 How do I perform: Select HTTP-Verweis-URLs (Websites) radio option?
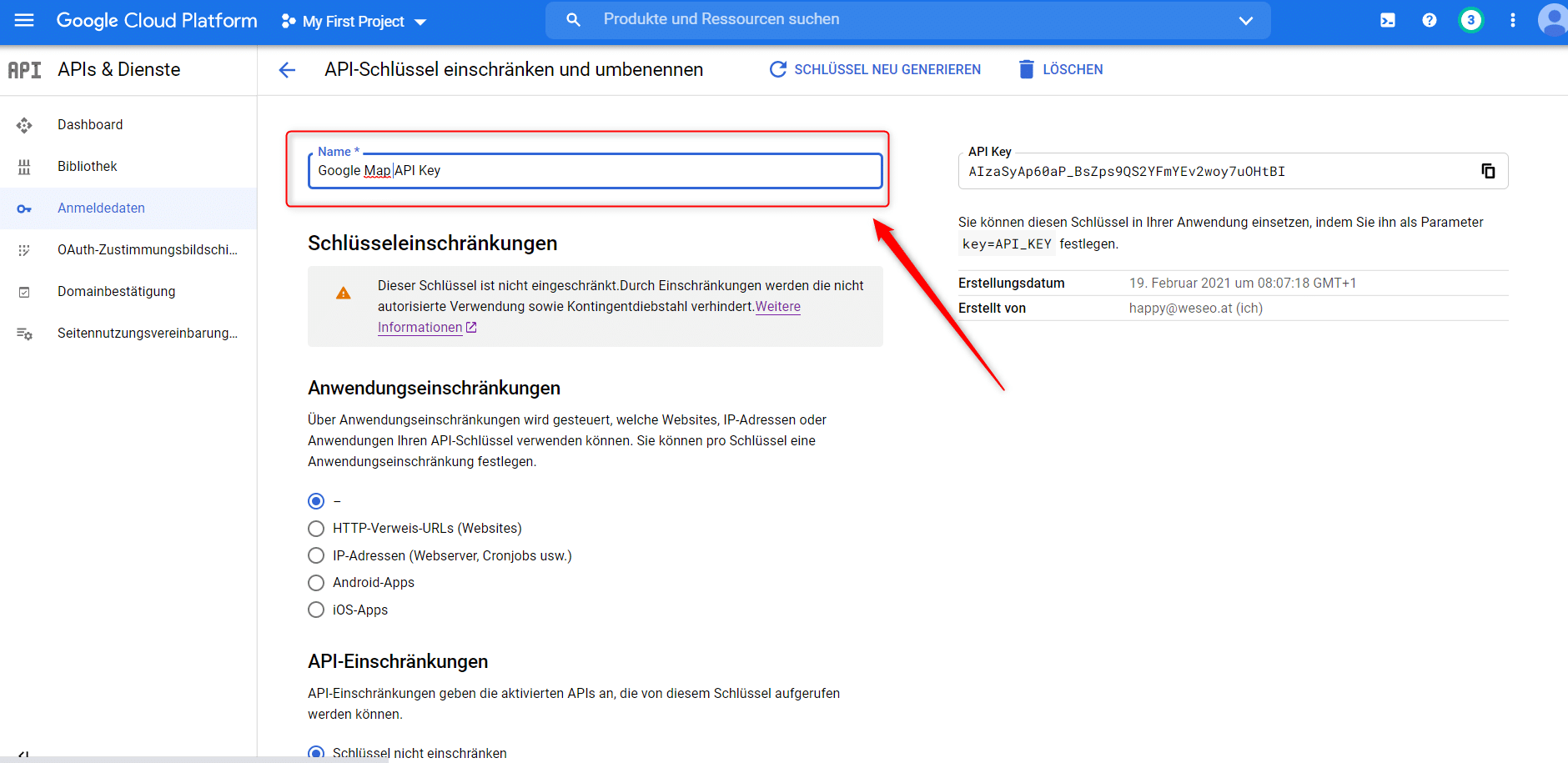pyautogui.click(x=316, y=529)
